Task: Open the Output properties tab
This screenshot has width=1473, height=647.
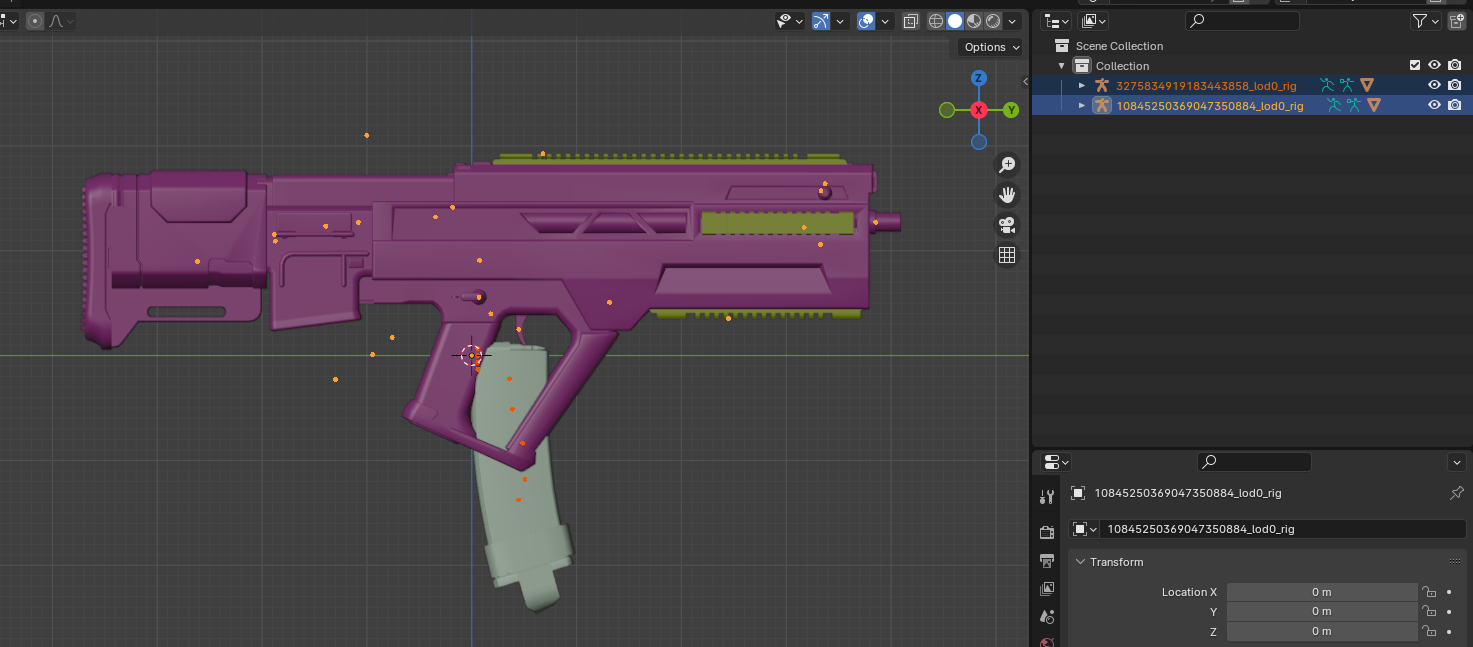Action: pos(1047,560)
